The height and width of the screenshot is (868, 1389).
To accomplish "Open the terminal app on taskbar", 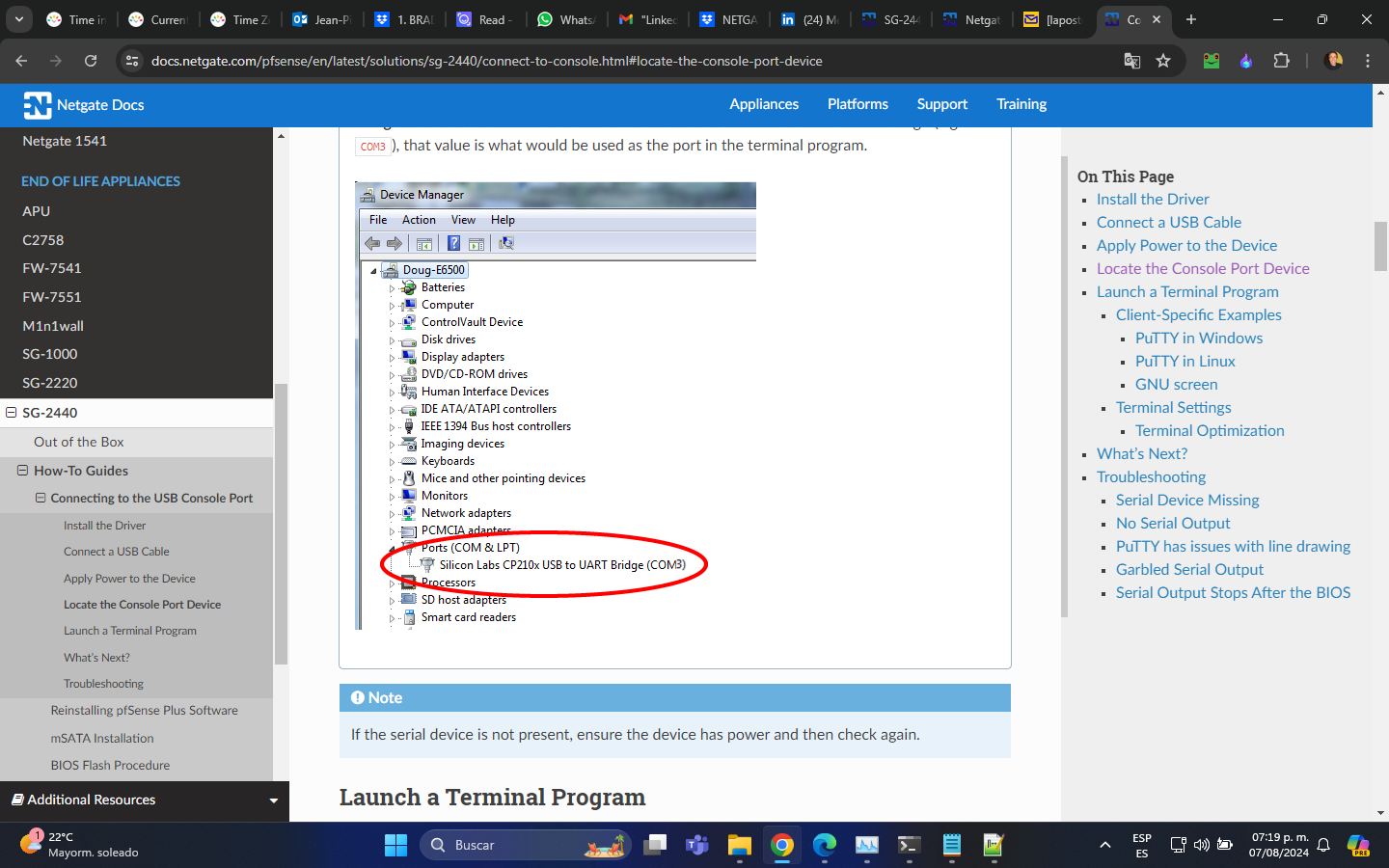I will [x=909, y=845].
